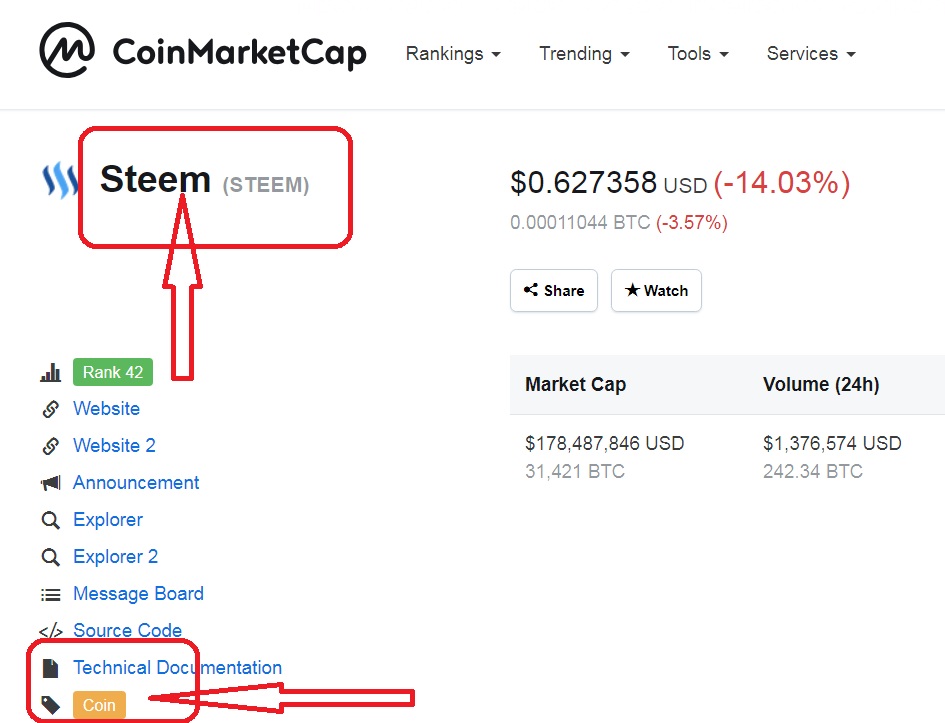The height and width of the screenshot is (723, 945).
Task: Click the magnifier icon beside Explorer 2
Action: (51, 557)
